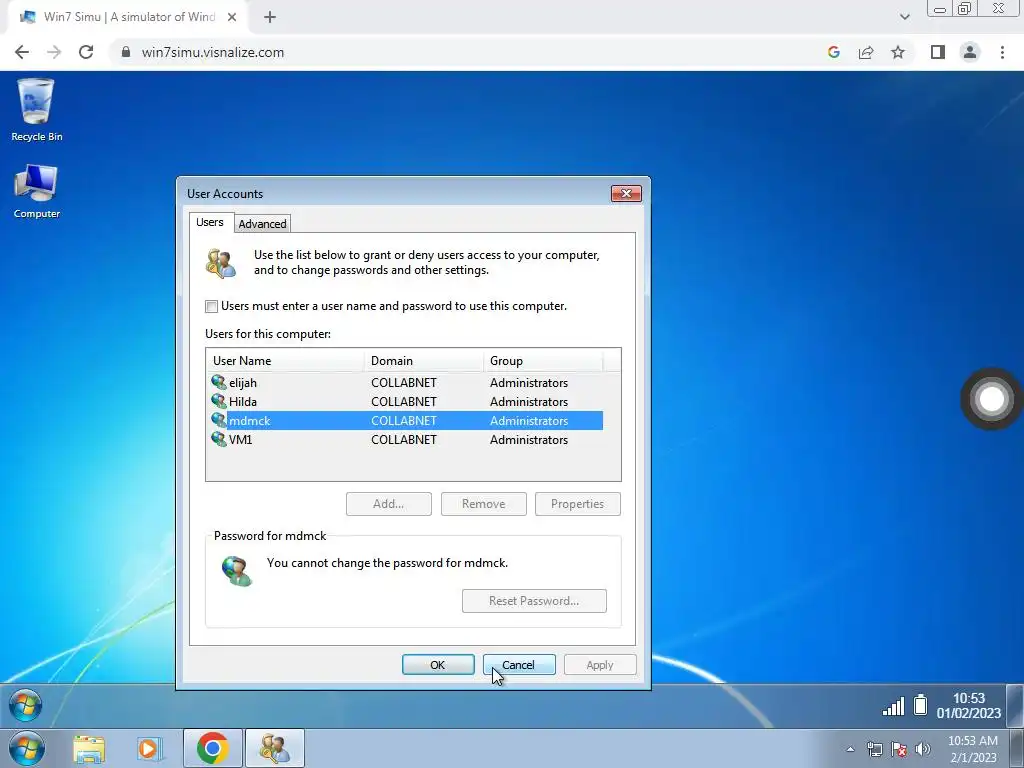1024x768 pixels.
Task: Select the Hilda user name
Action: pos(243,402)
